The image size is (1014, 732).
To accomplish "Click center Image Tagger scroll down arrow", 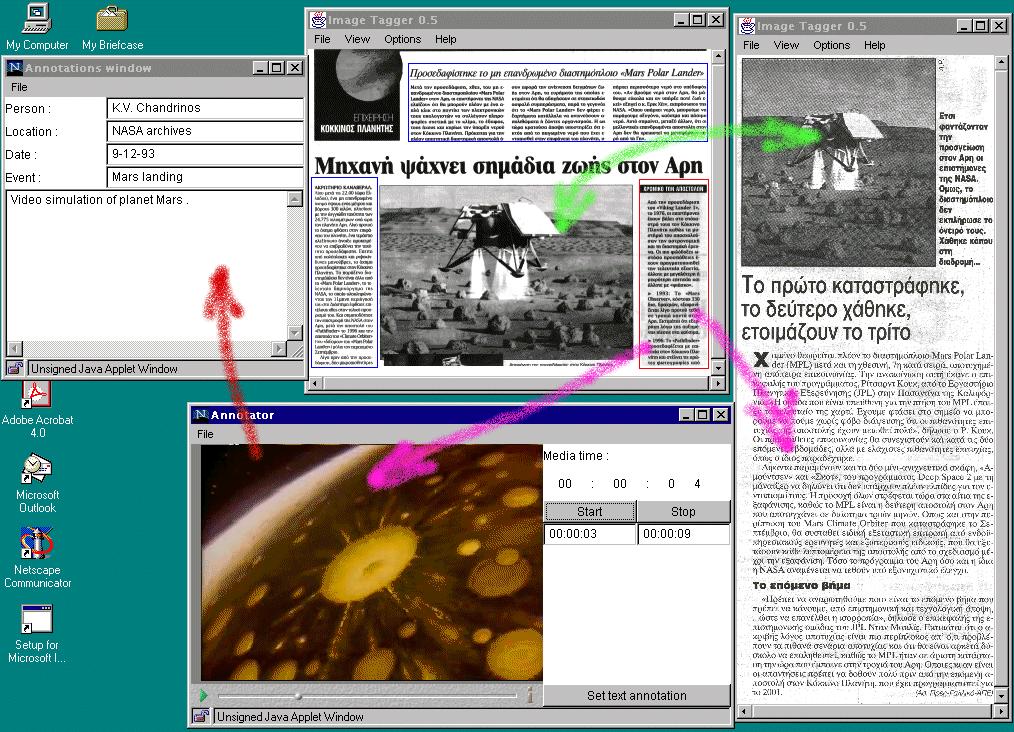I will pyautogui.click(x=718, y=368).
